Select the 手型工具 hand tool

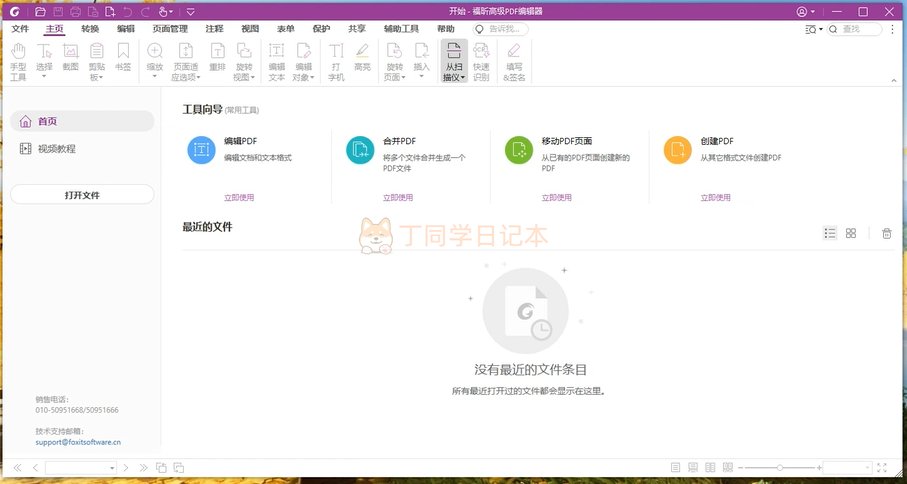[x=18, y=61]
